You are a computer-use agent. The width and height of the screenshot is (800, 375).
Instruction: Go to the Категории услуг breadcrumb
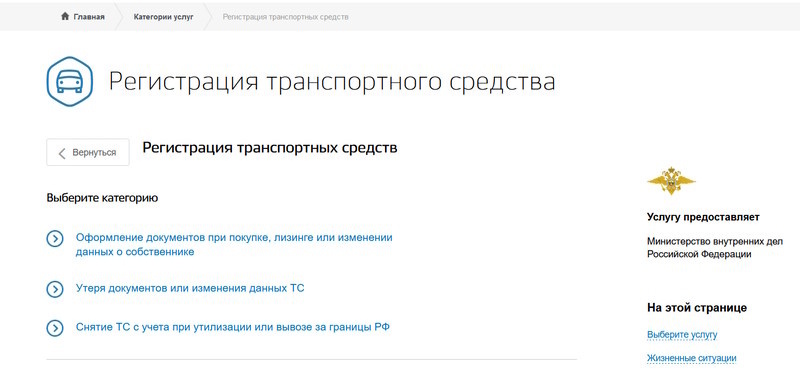163,17
